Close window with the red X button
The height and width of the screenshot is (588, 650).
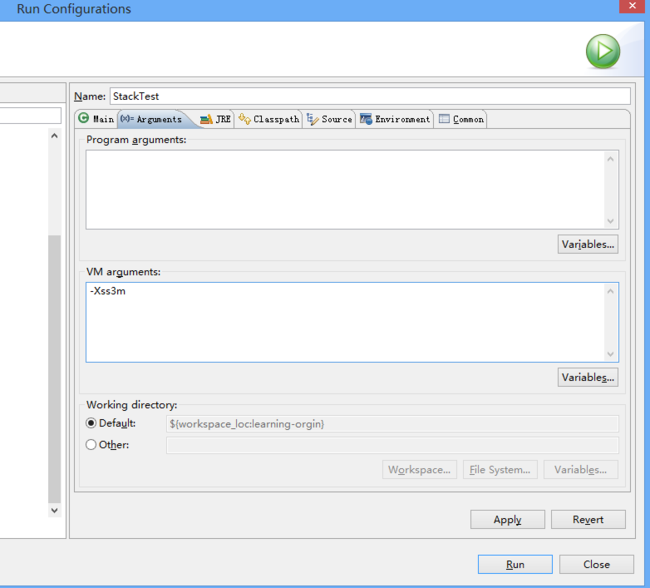coord(632,6)
